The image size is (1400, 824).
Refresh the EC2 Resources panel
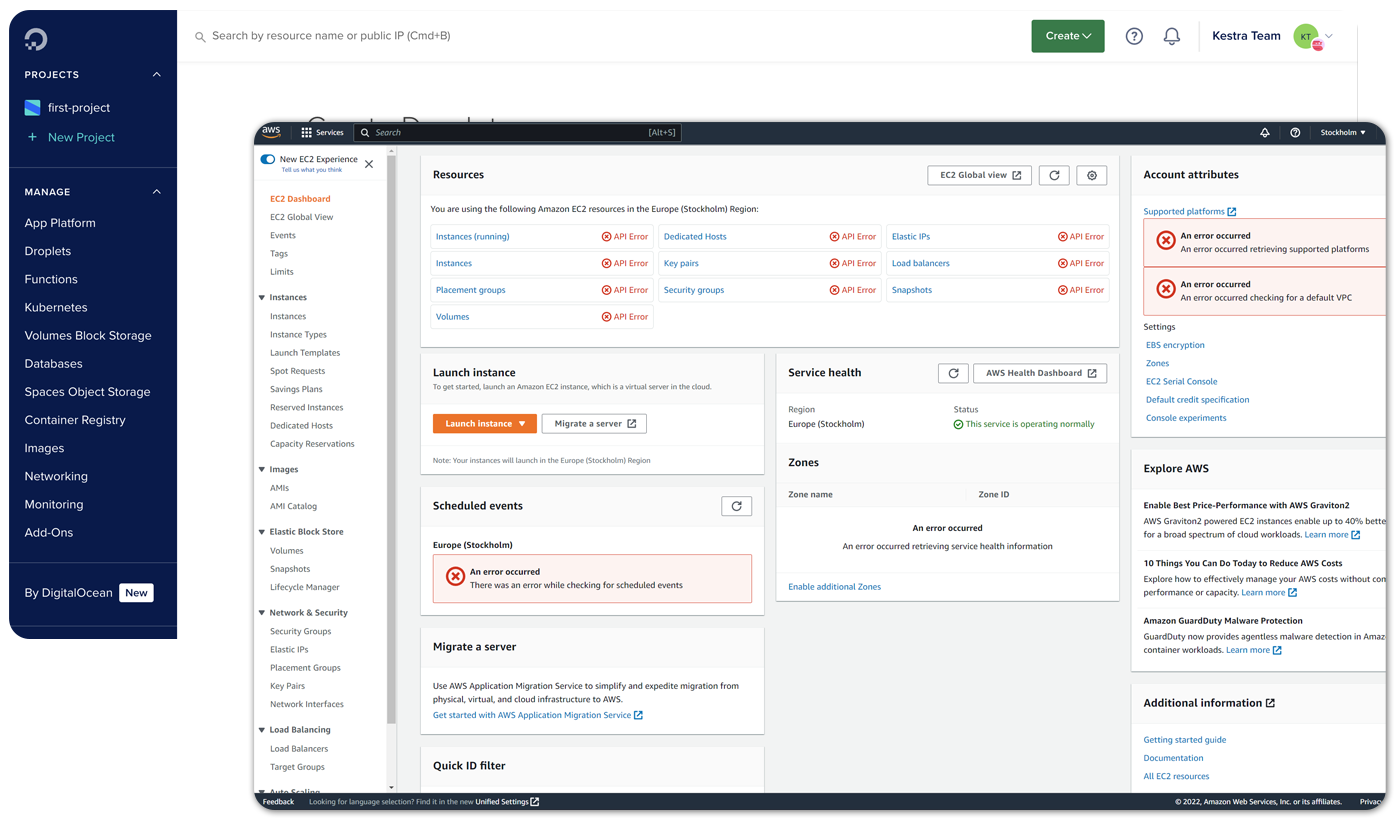(1054, 175)
